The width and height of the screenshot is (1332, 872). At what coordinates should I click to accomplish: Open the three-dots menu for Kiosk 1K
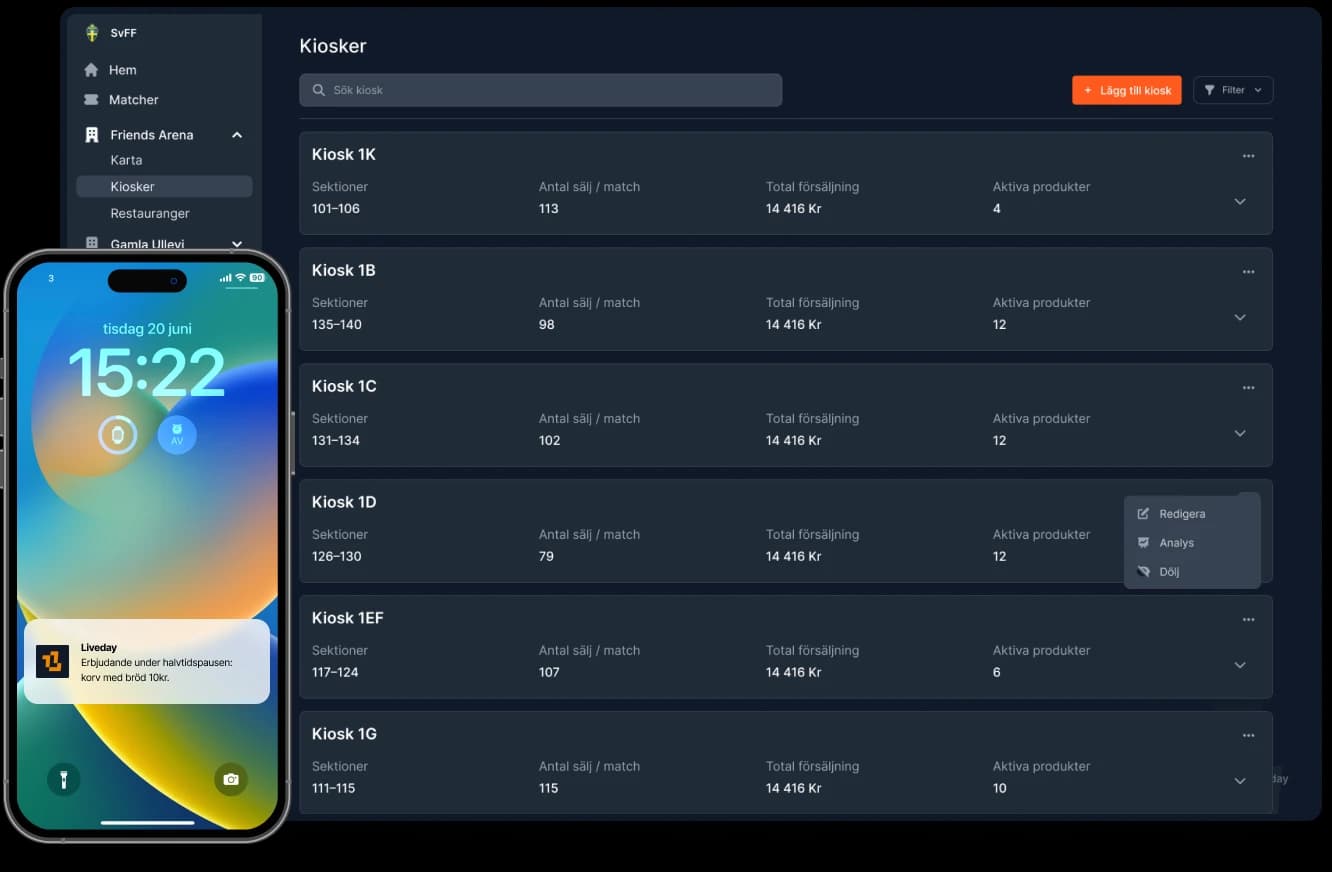1248,156
